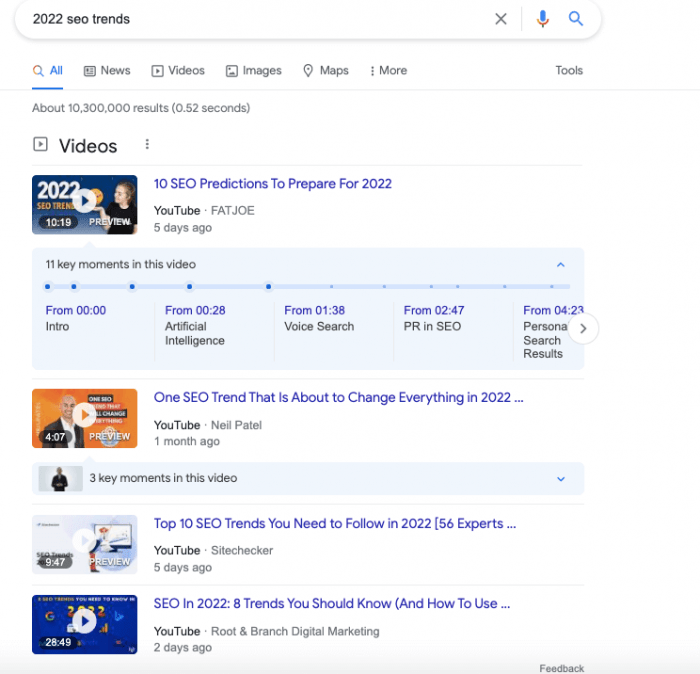
Task: Jump to 00:28 timeline dot
Action: point(74,287)
